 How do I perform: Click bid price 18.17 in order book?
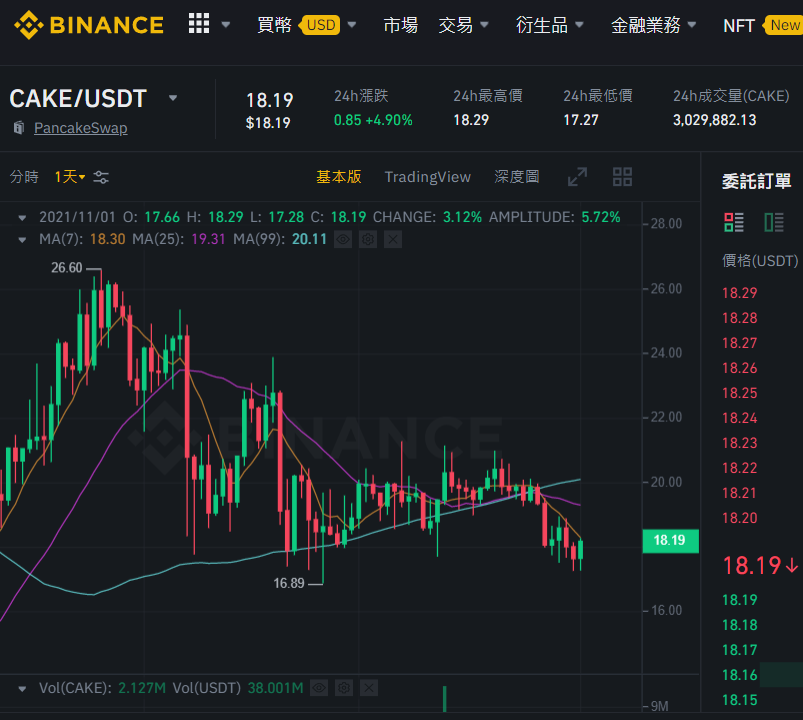pos(739,650)
